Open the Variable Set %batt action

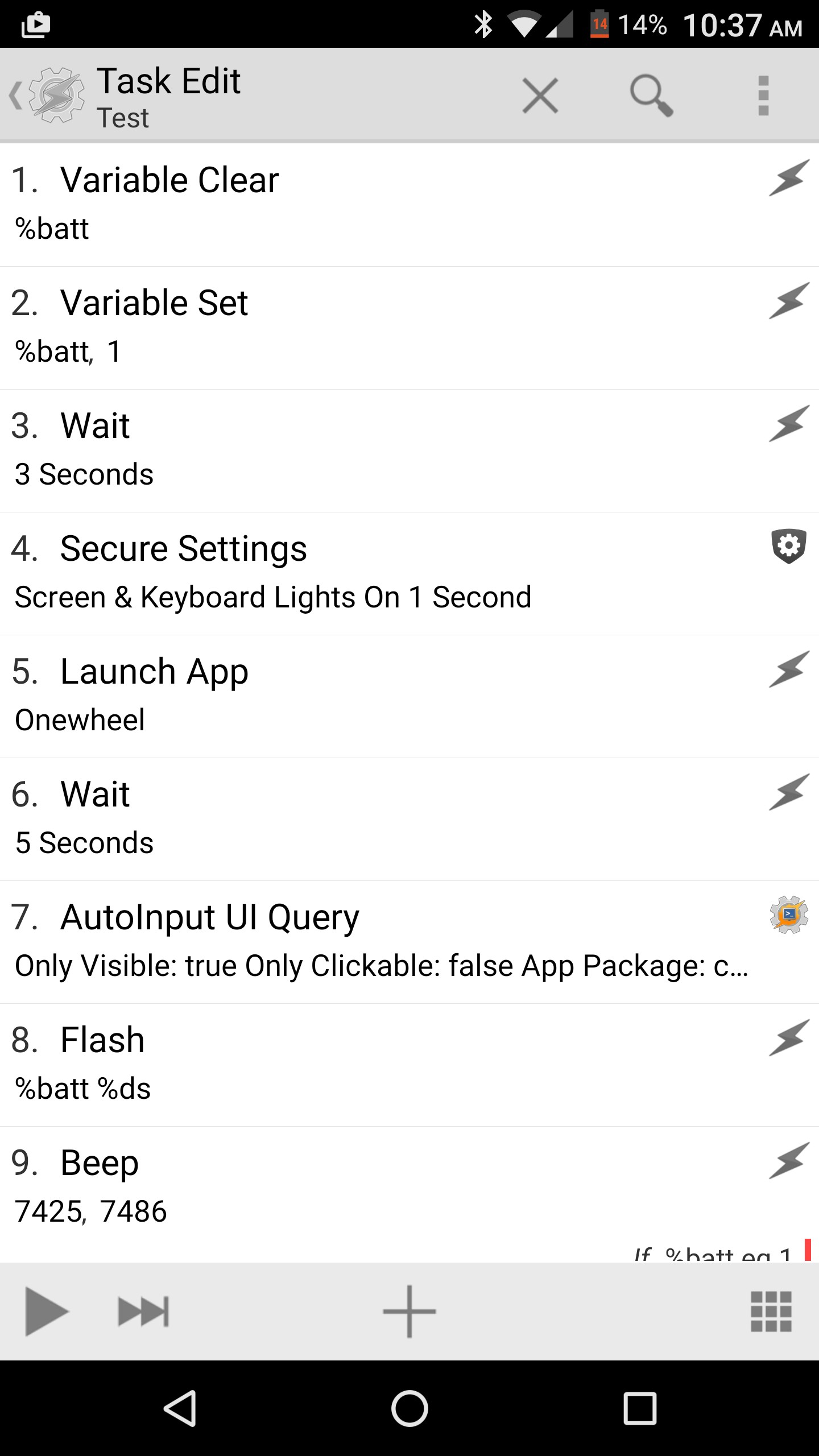point(341,328)
